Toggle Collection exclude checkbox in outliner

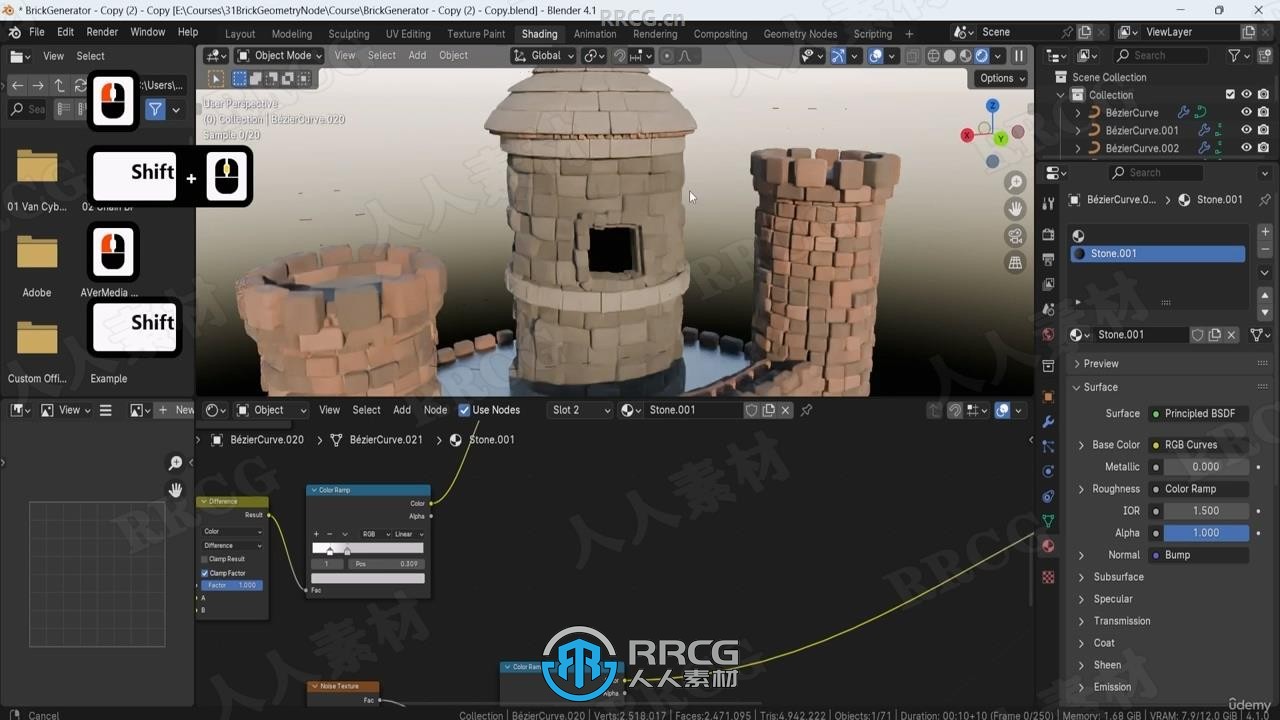[1230, 95]
